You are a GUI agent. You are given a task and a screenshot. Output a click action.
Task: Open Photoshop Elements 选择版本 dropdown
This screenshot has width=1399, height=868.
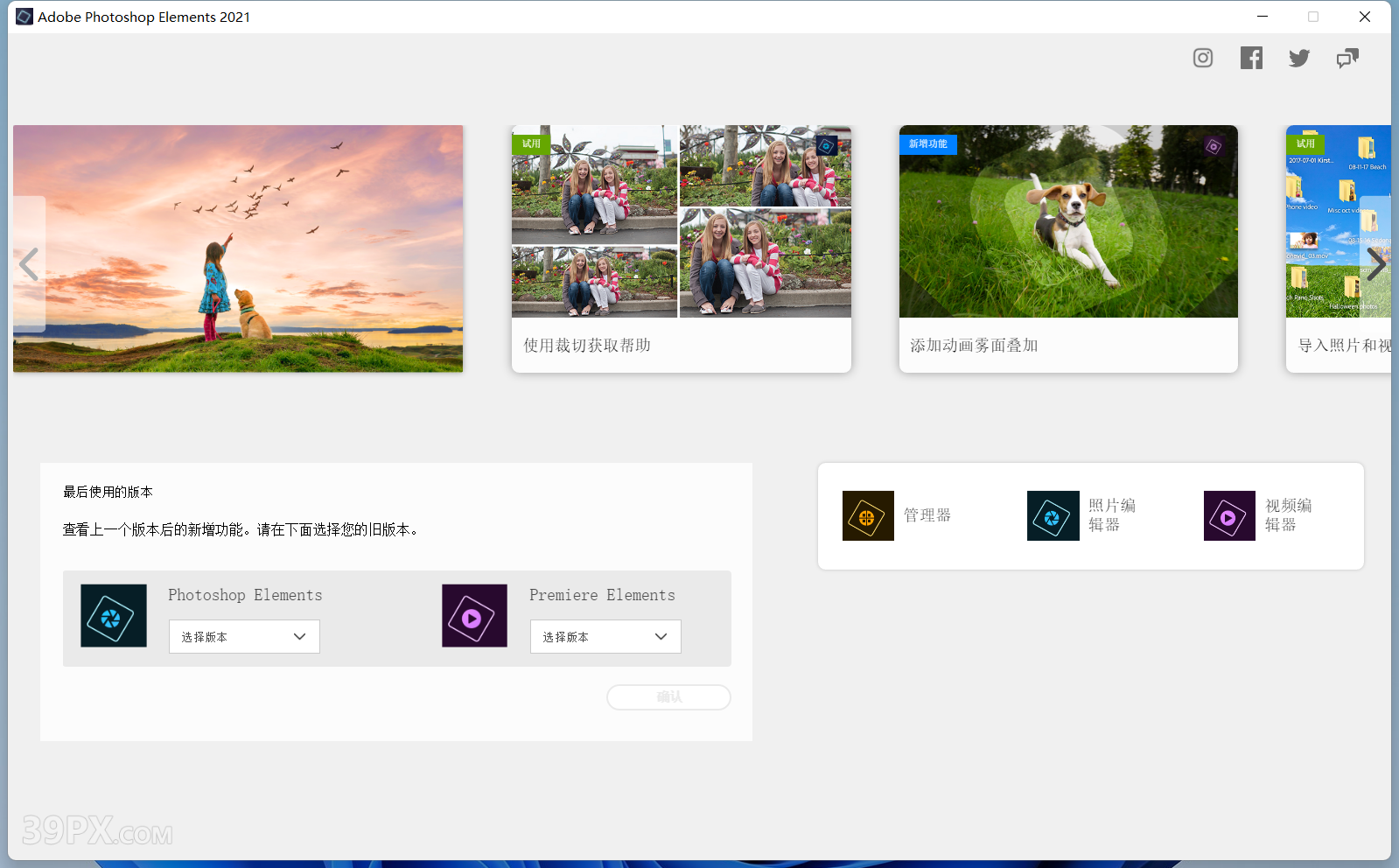click(244, 636)
